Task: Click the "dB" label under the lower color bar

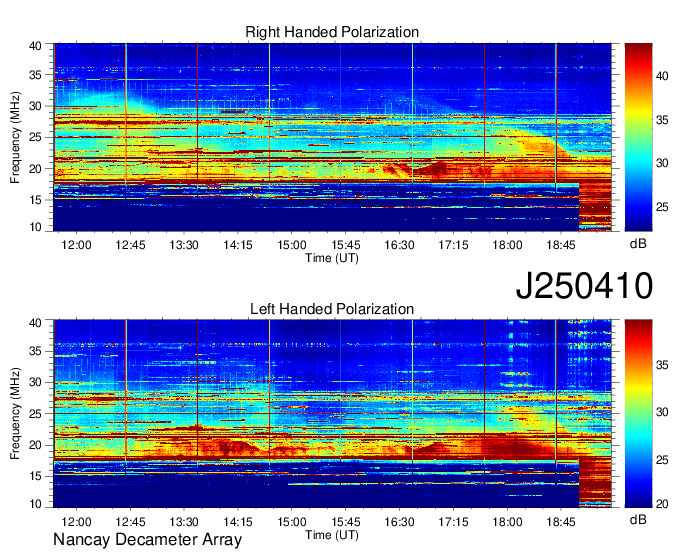Action: click(638, 519)
